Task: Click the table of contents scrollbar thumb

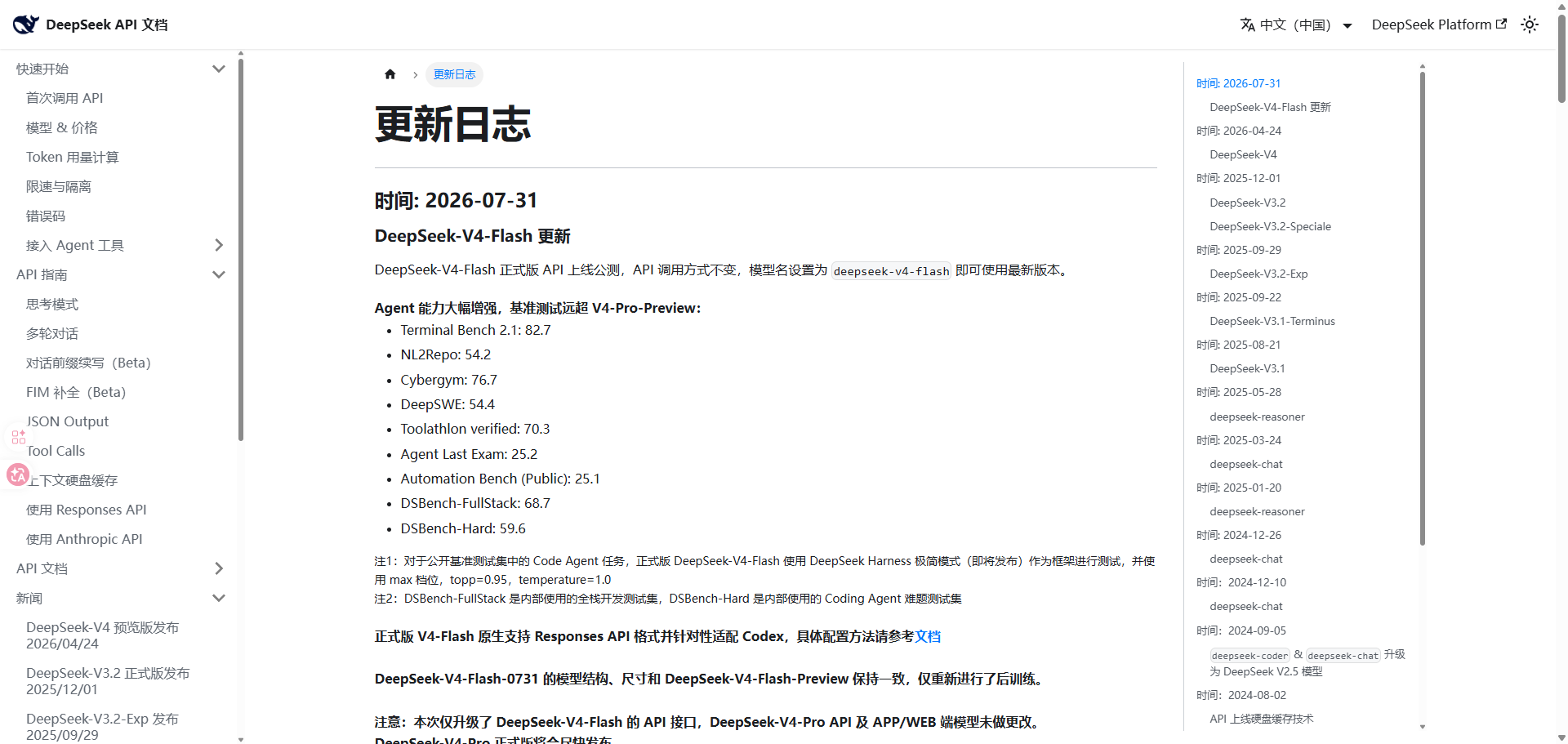Action: (x=1423, y=309)
